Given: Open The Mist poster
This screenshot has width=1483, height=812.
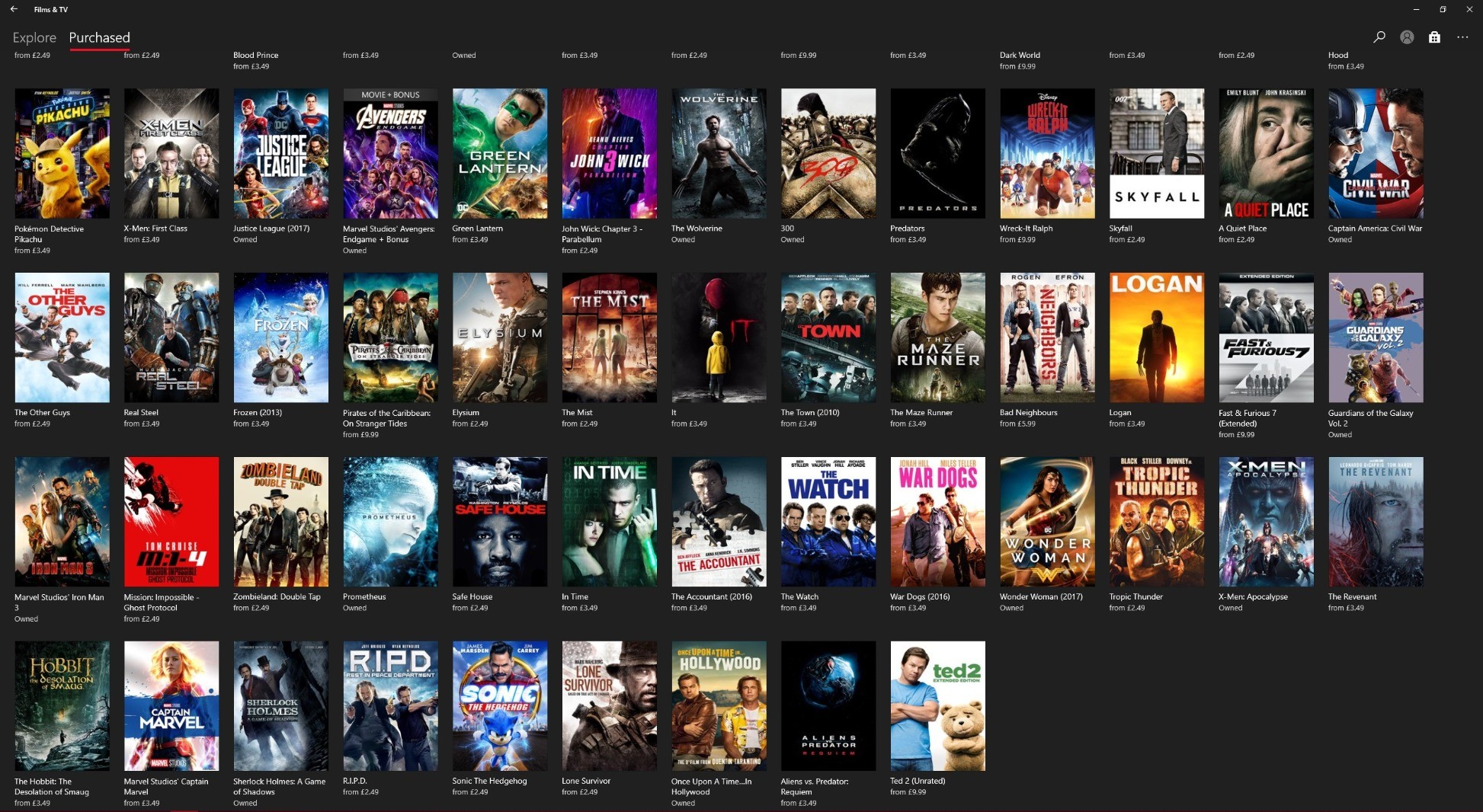Looking at the screenshot, I should (609, 337).
